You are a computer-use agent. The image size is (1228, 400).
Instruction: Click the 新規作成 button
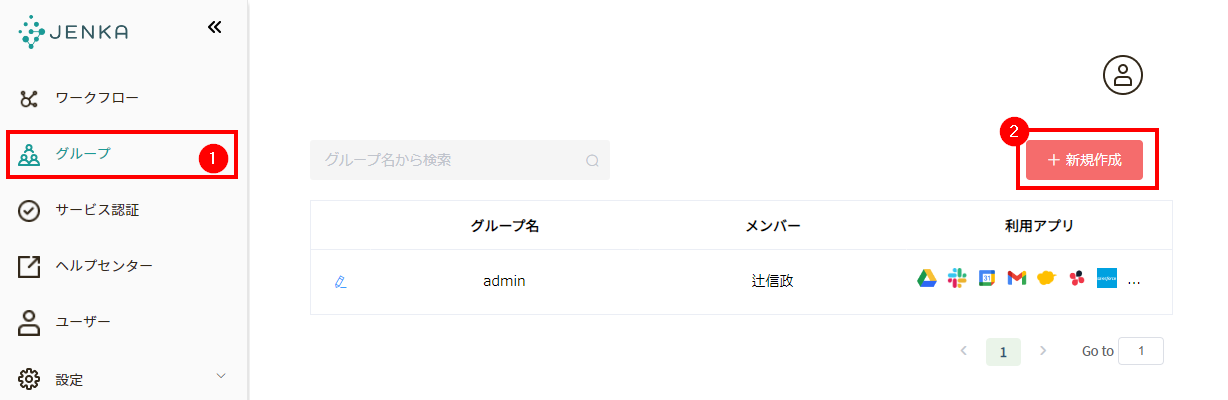(x=1084, y=160)
